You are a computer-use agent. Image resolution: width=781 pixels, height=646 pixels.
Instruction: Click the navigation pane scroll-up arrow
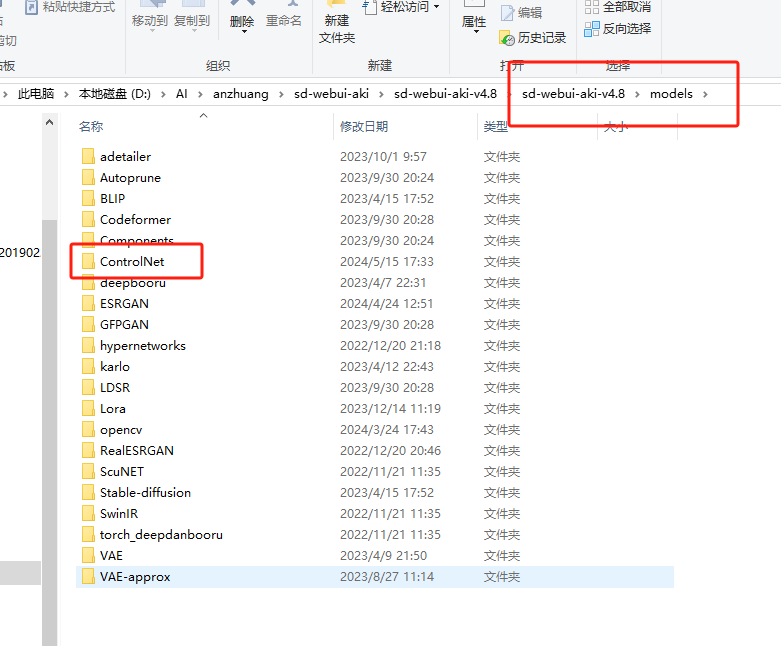(49, 122)
